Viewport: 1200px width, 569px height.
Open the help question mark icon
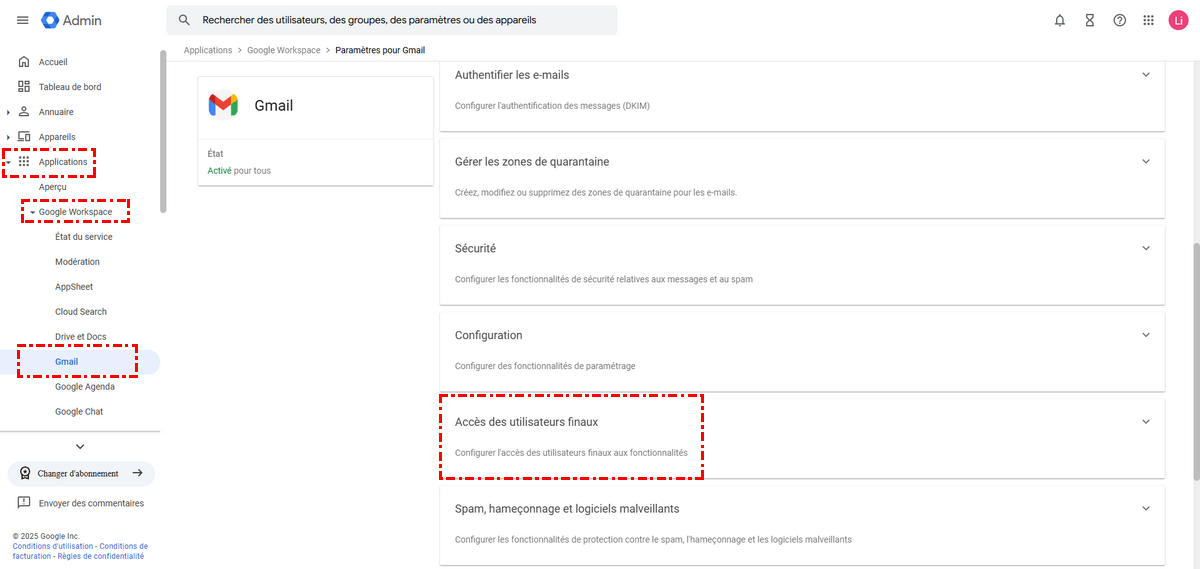(x=1120, y=20)
